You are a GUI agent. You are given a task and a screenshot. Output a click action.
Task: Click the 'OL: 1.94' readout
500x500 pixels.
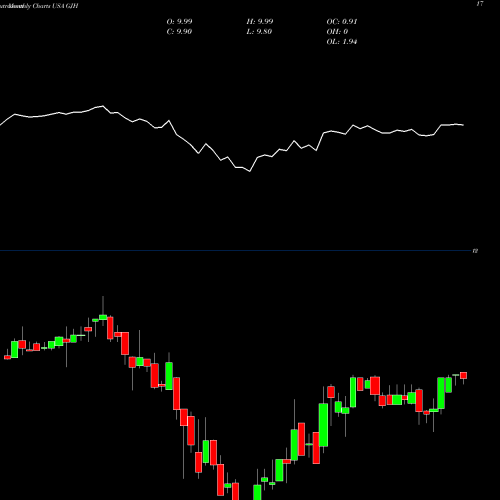342,42
